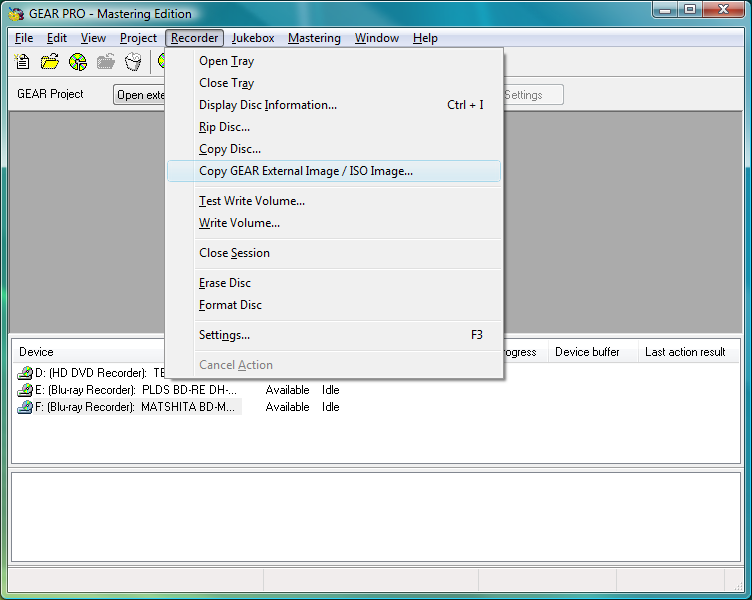
Task: Click the New project toolbar icon
Action: coord(23,62)
